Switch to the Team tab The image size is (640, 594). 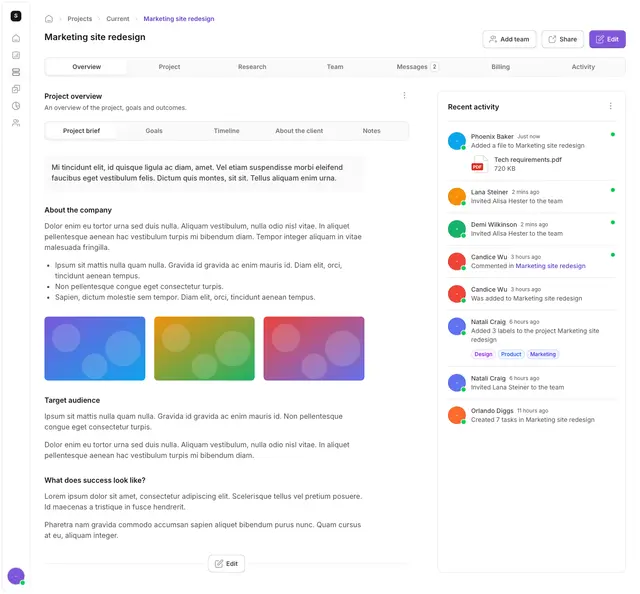[x=335, y=67]
